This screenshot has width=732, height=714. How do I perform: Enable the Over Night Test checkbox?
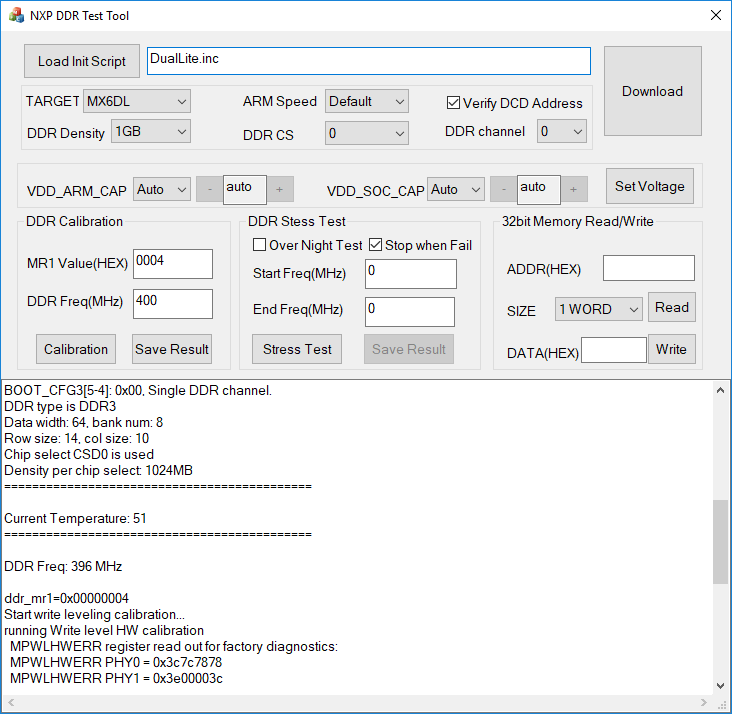(307, 245)
